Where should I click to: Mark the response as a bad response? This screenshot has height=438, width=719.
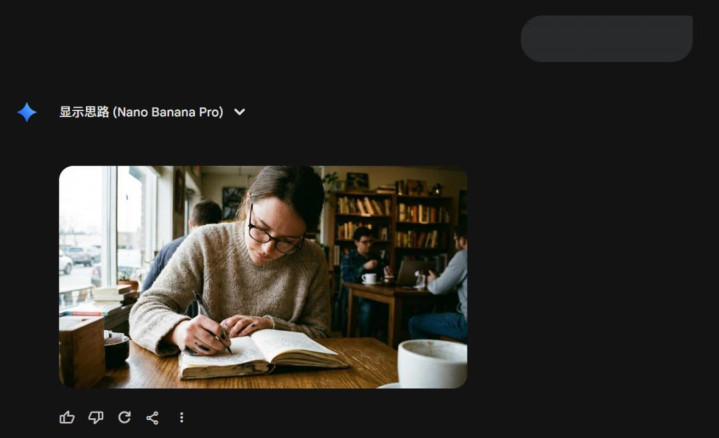(x=95, y=417)
